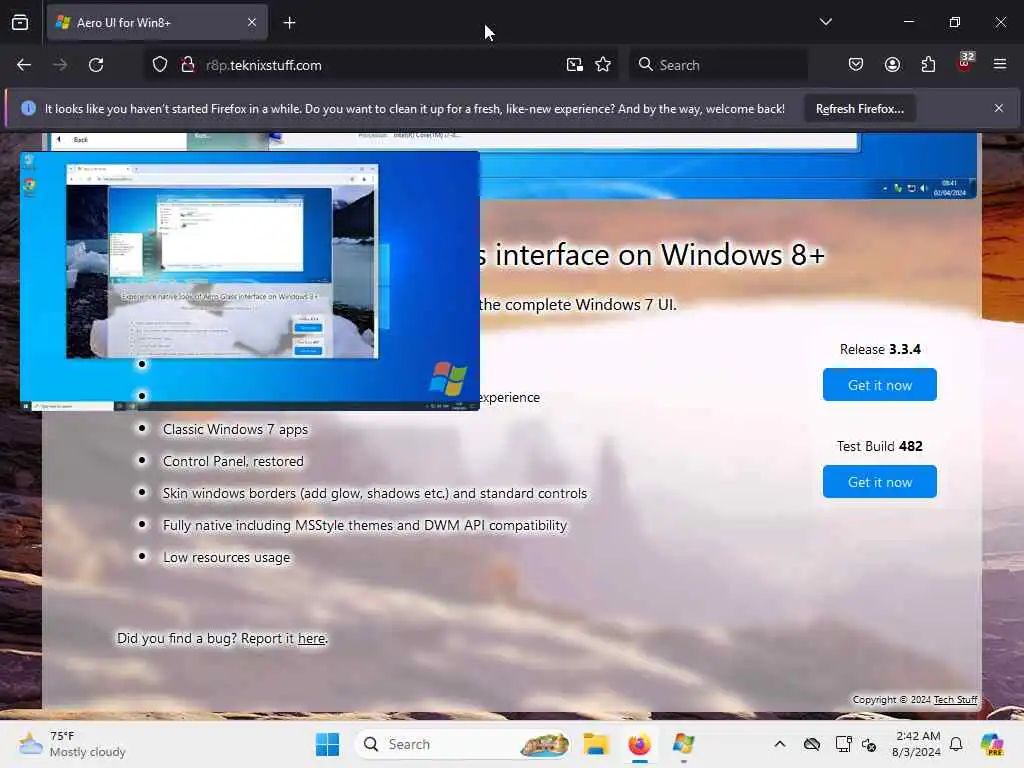This screenshot has width=1024, height=768.
Task: Open a new tab with plus button
Action: pyautogui.click(x=290, y=23)
